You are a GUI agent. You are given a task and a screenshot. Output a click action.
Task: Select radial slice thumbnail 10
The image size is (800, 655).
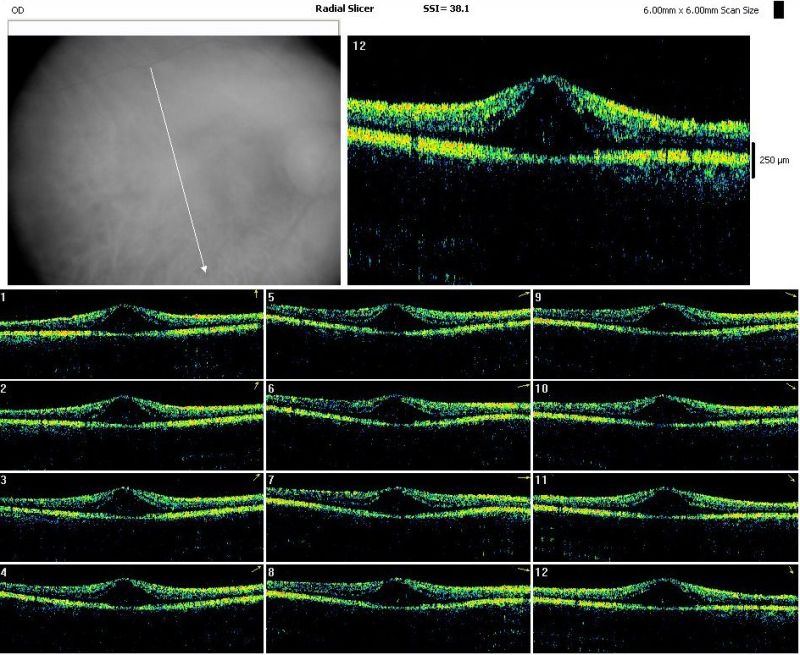coord(666,424)
